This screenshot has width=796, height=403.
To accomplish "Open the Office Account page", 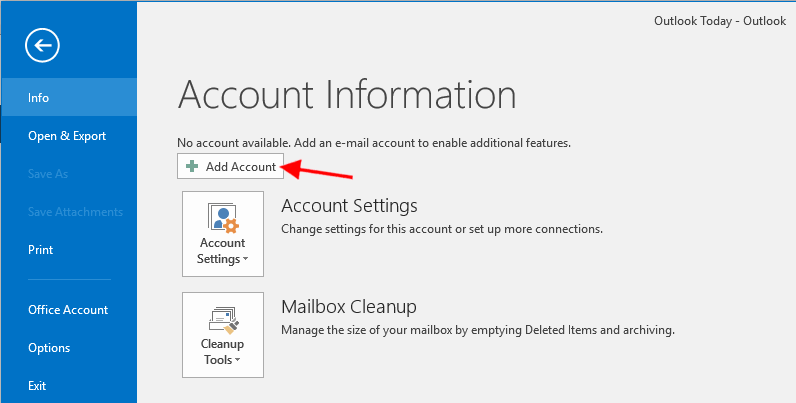I will [69, 310].
